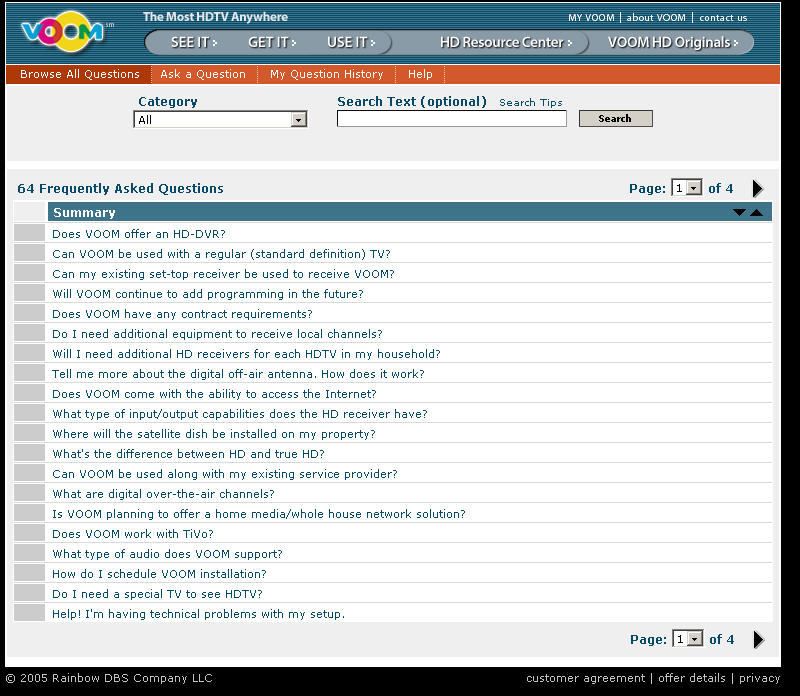
Task: Click the Search button
Action: (x=615, y=118)
